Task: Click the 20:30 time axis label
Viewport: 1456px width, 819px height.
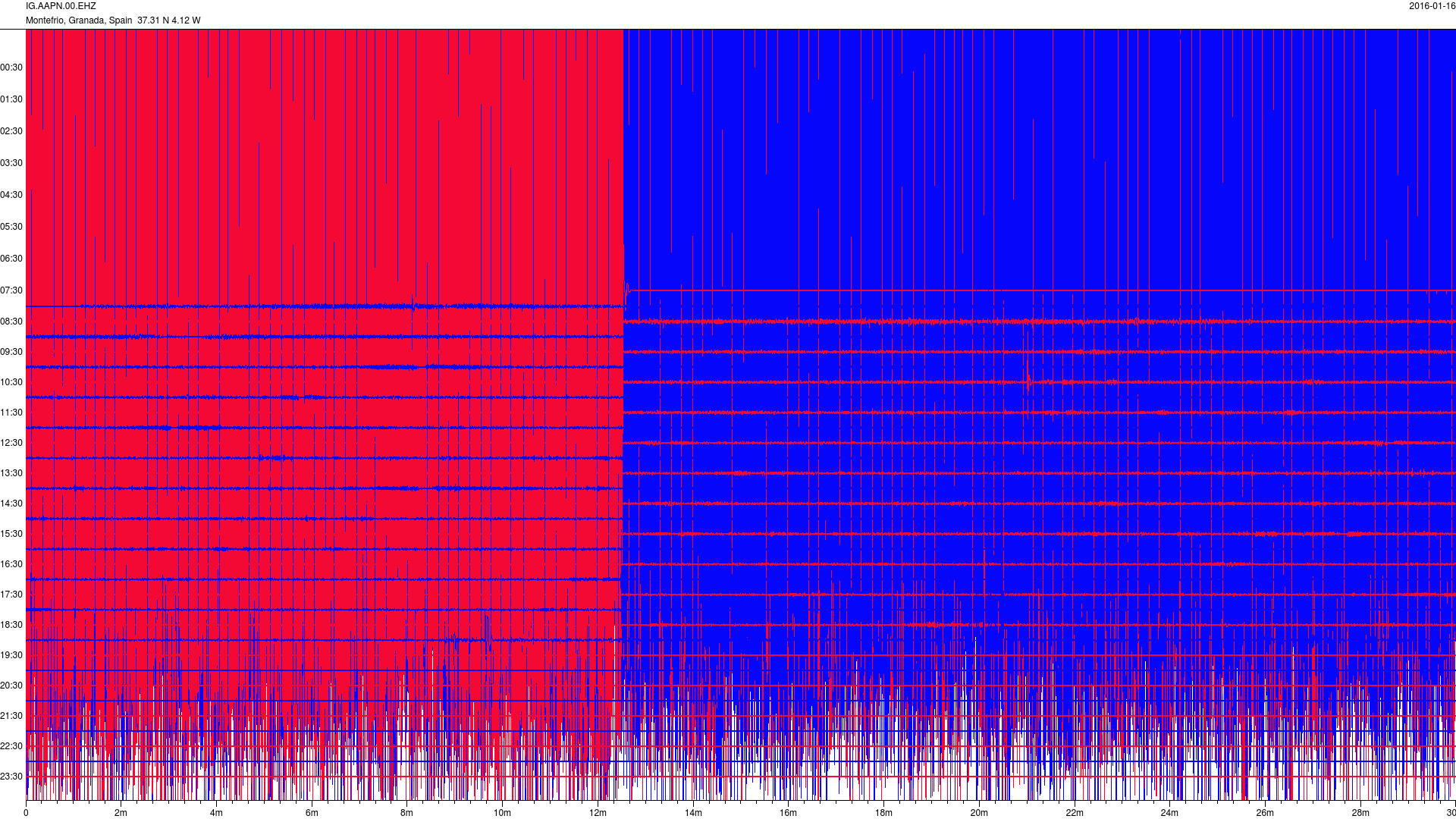Action: 11,686
